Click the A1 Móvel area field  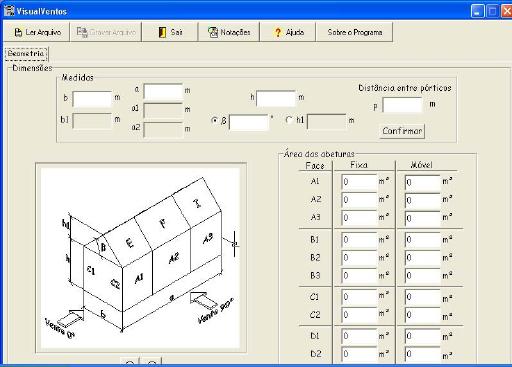[423, 182]
